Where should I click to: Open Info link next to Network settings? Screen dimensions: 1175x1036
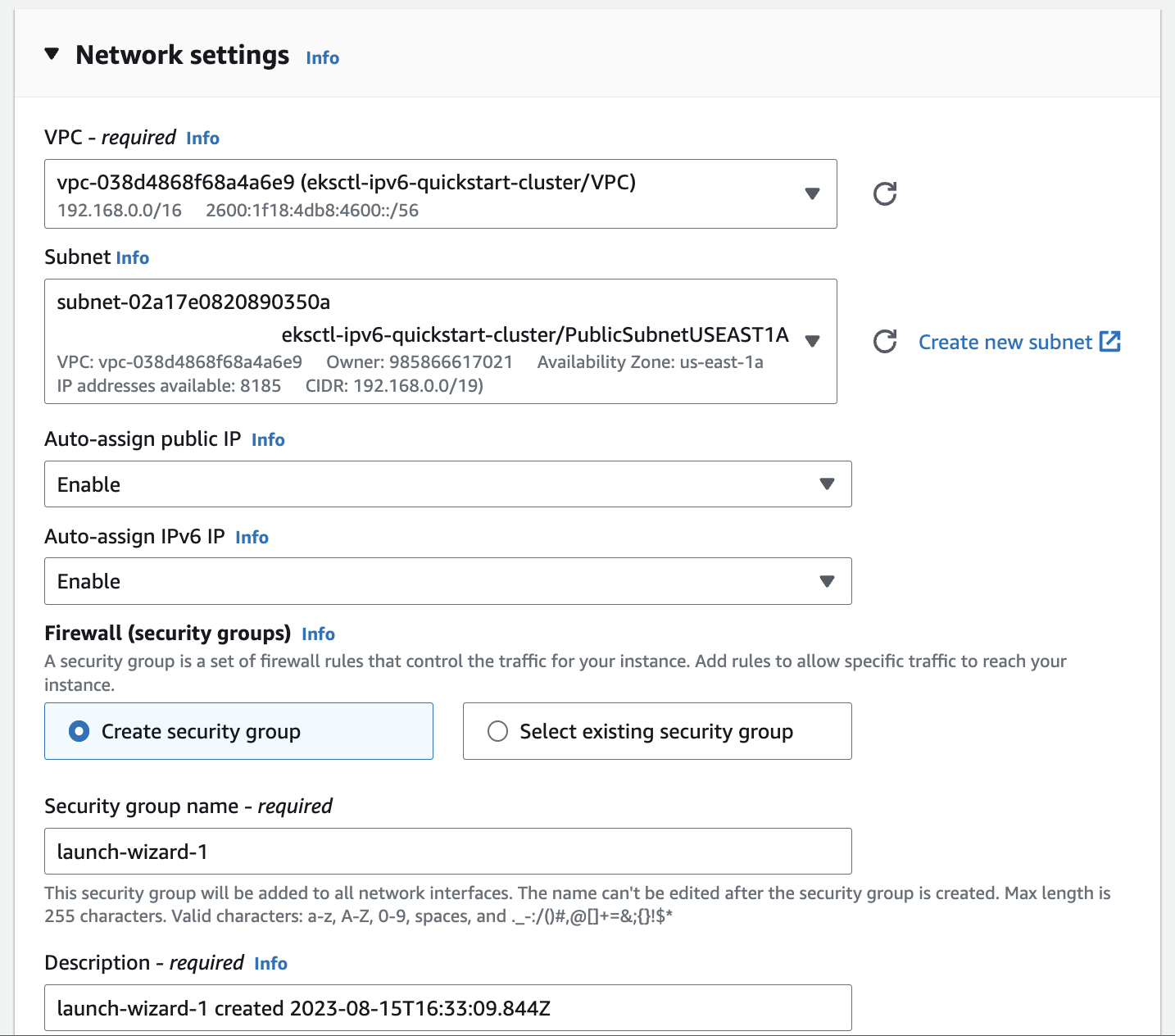[x=322, y=57]
